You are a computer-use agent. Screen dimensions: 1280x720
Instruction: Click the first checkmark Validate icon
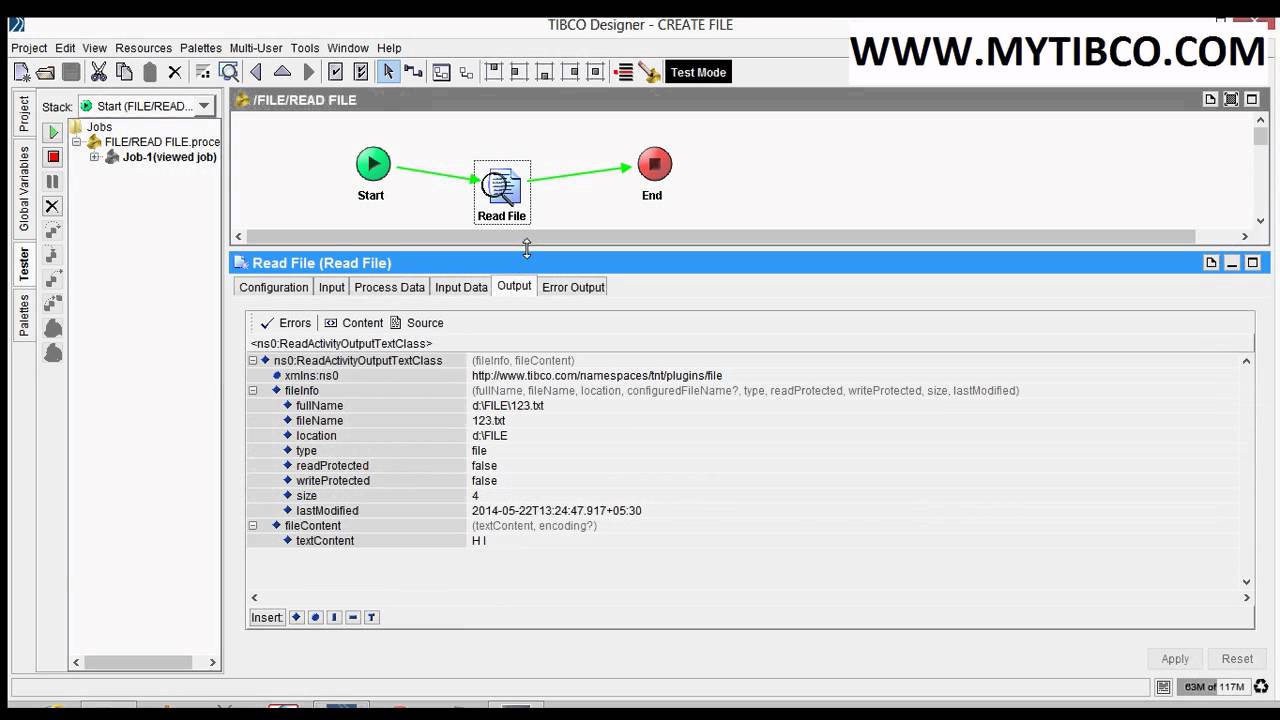[336, 72]
